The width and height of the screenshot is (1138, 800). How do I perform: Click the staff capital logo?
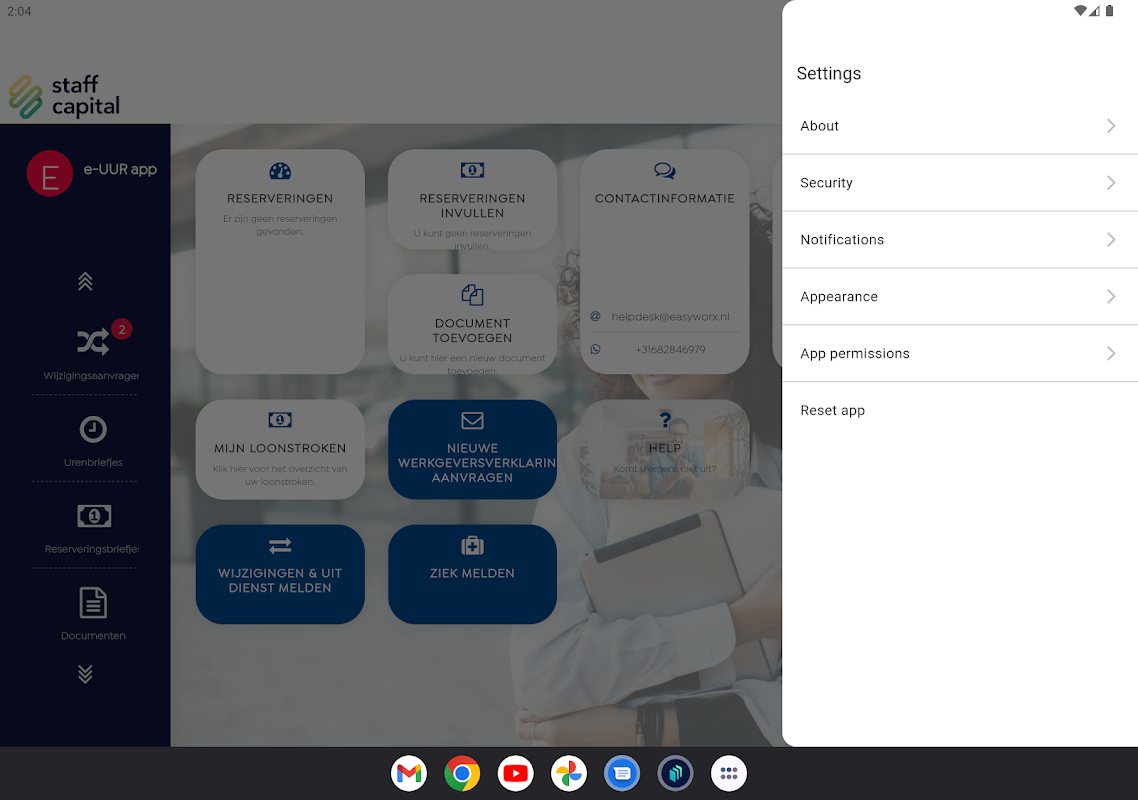click(64, 96)
